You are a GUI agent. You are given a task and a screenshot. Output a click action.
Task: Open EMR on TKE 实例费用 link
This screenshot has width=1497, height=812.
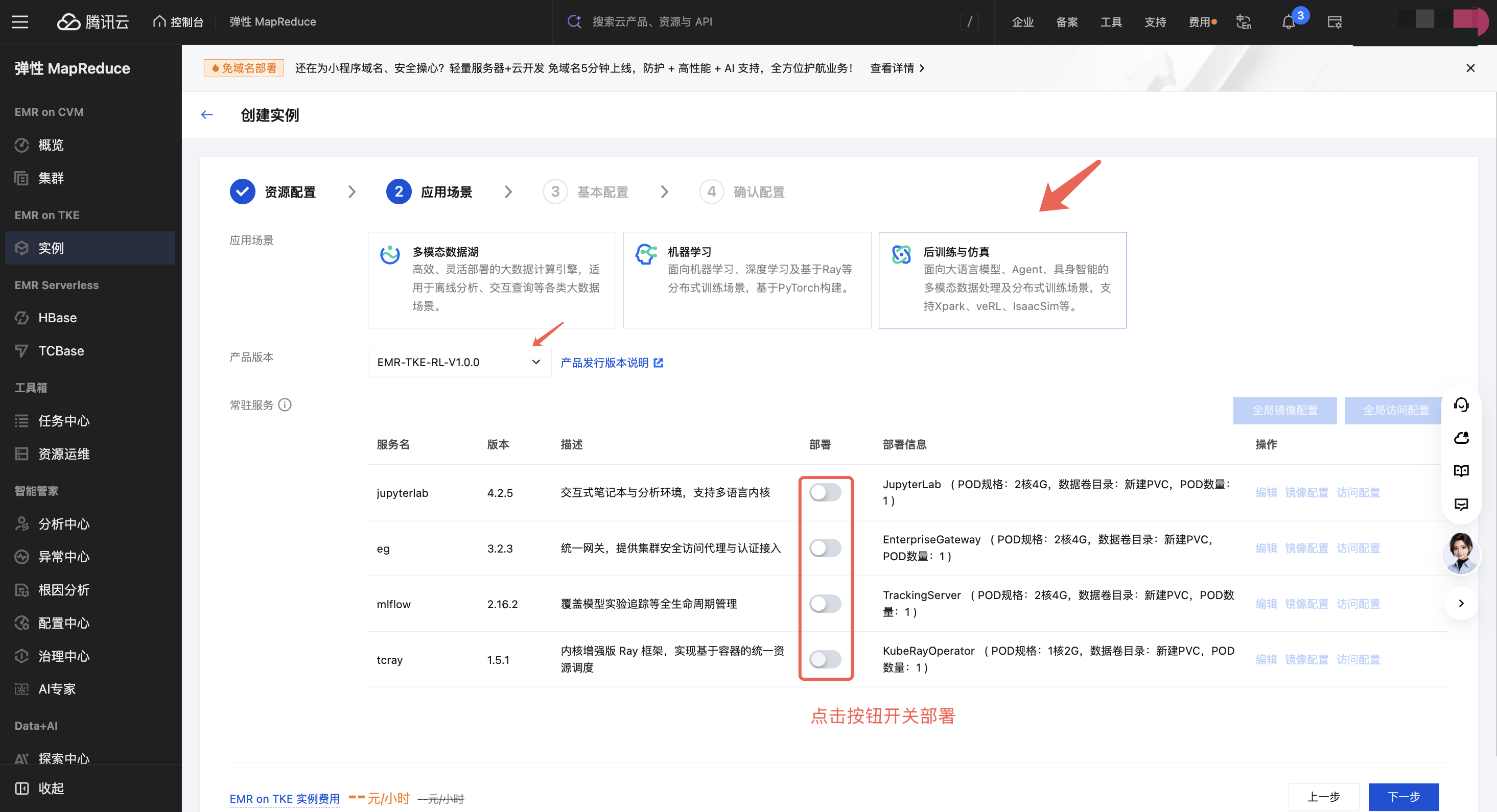pyautogui.click(x=285, y=799)
